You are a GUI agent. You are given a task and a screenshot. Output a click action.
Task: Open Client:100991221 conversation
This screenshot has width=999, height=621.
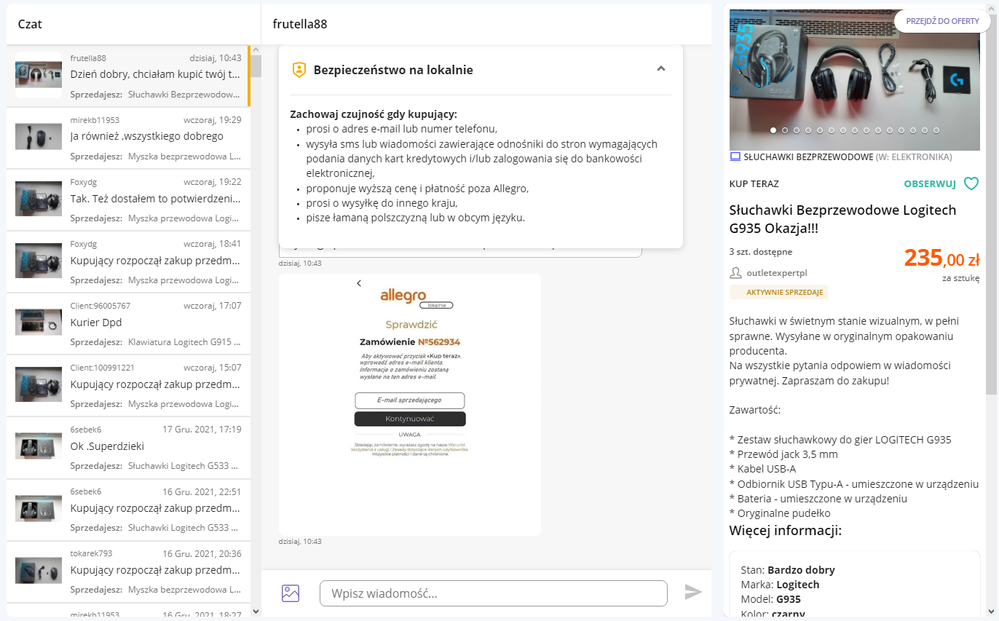point(128,385)
